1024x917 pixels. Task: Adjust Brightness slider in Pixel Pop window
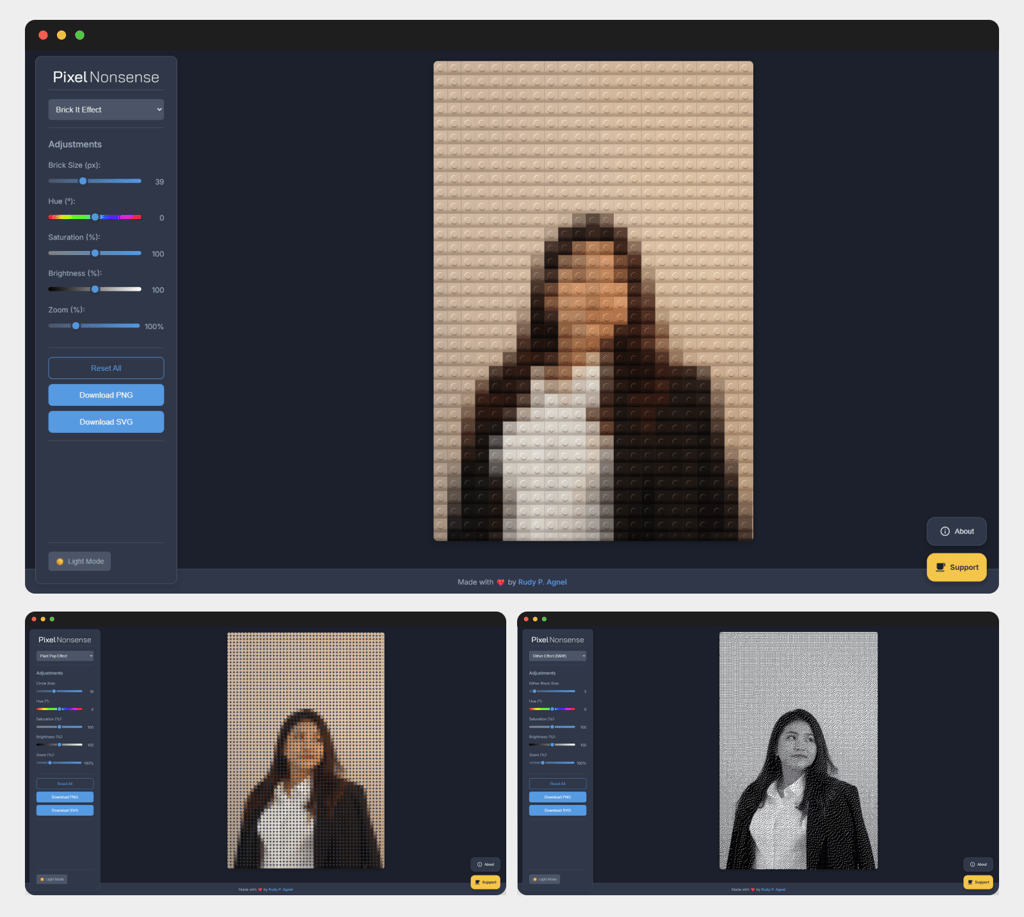pyautogui.click(x=59, y=745)
